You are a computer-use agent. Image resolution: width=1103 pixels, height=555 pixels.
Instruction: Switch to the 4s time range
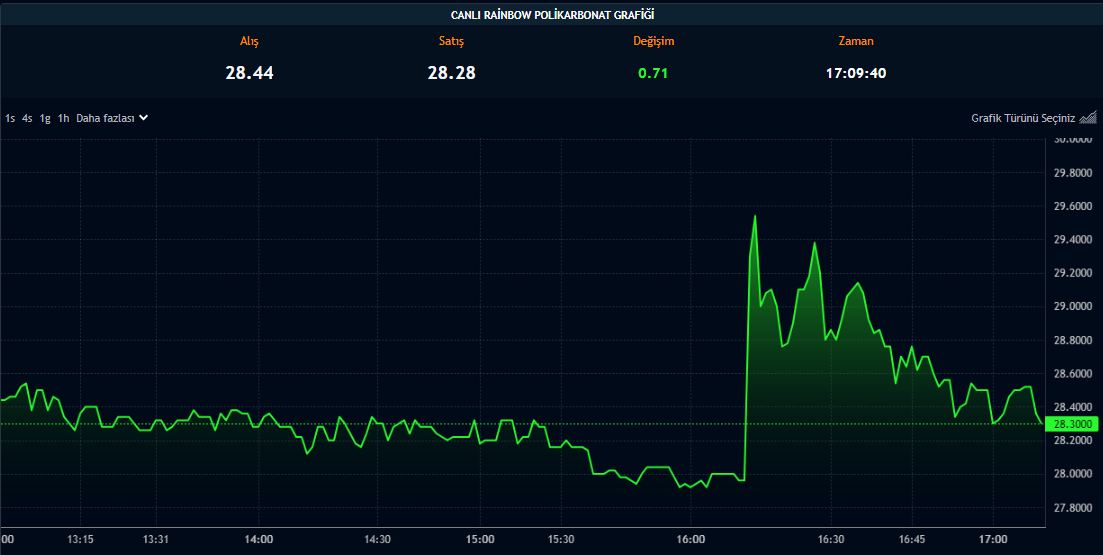[x=27, y=118]
